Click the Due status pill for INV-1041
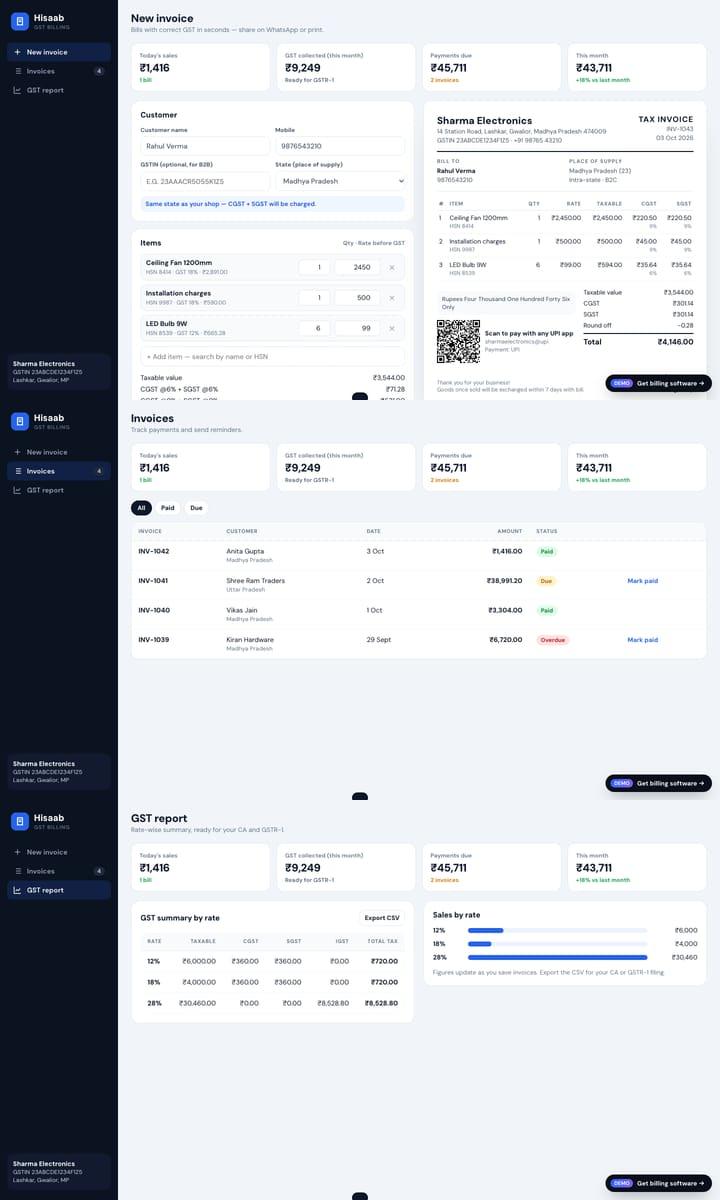The height and width of the screenshot is (1200, 720). [x=546, y=581]
